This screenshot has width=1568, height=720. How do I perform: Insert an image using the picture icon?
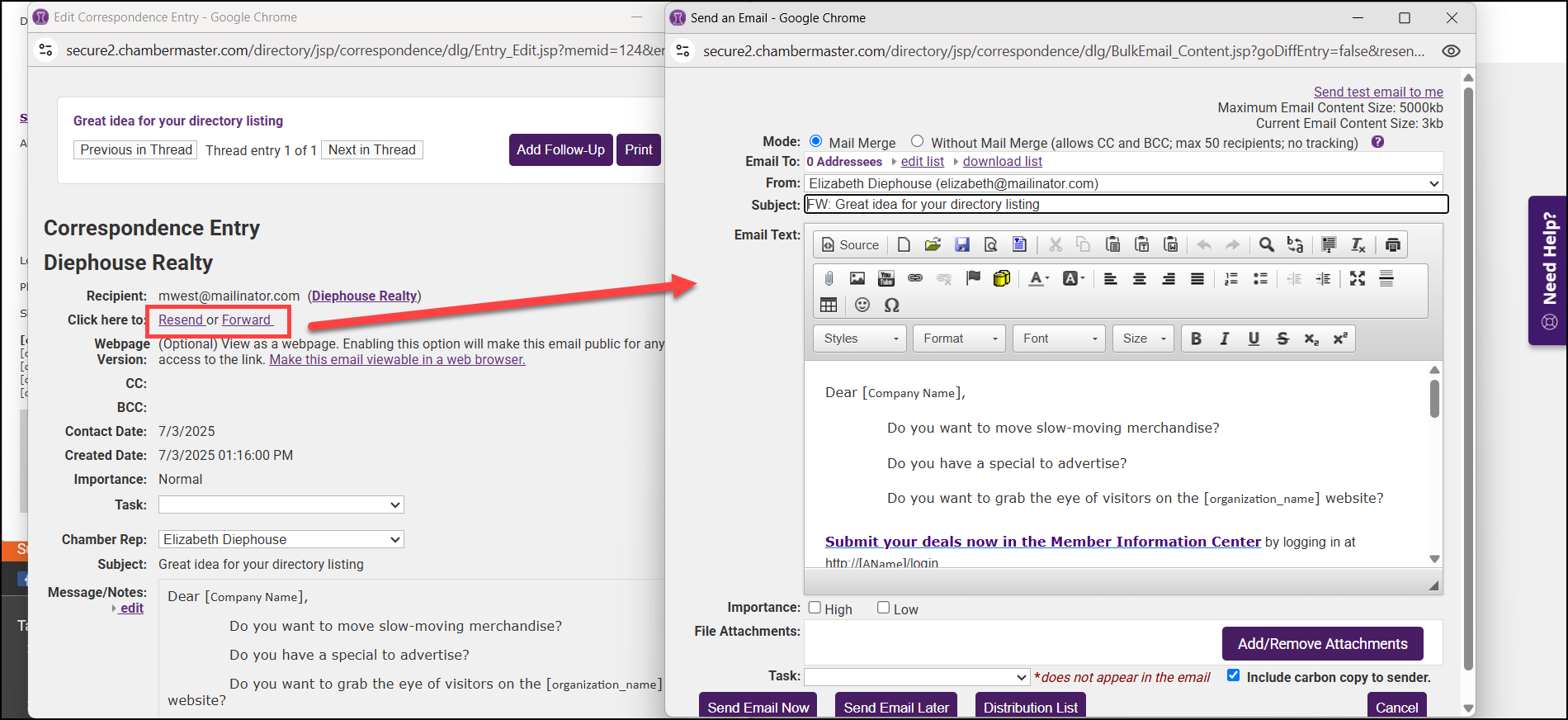point(857,279)
